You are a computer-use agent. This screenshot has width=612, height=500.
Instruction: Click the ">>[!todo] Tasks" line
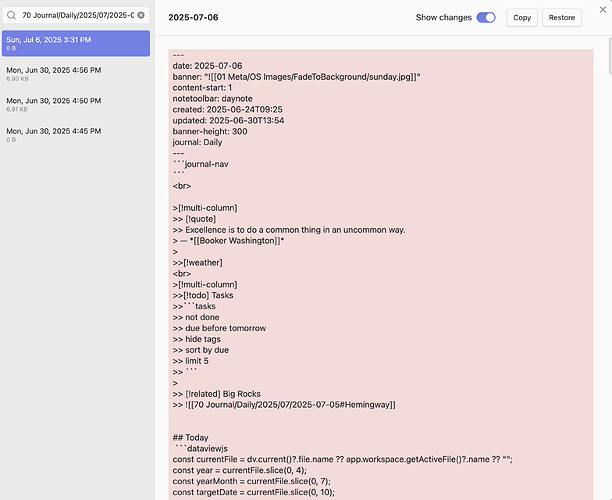click(x=203, y=295)
